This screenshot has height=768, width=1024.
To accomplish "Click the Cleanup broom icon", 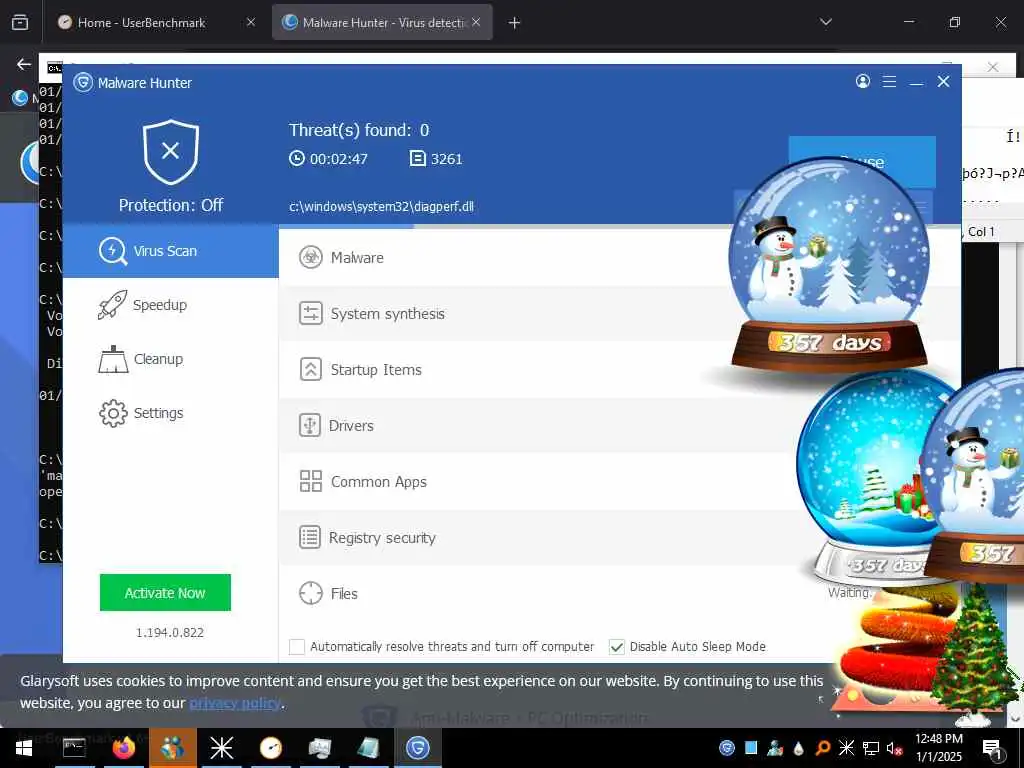I will pos(113,359).
